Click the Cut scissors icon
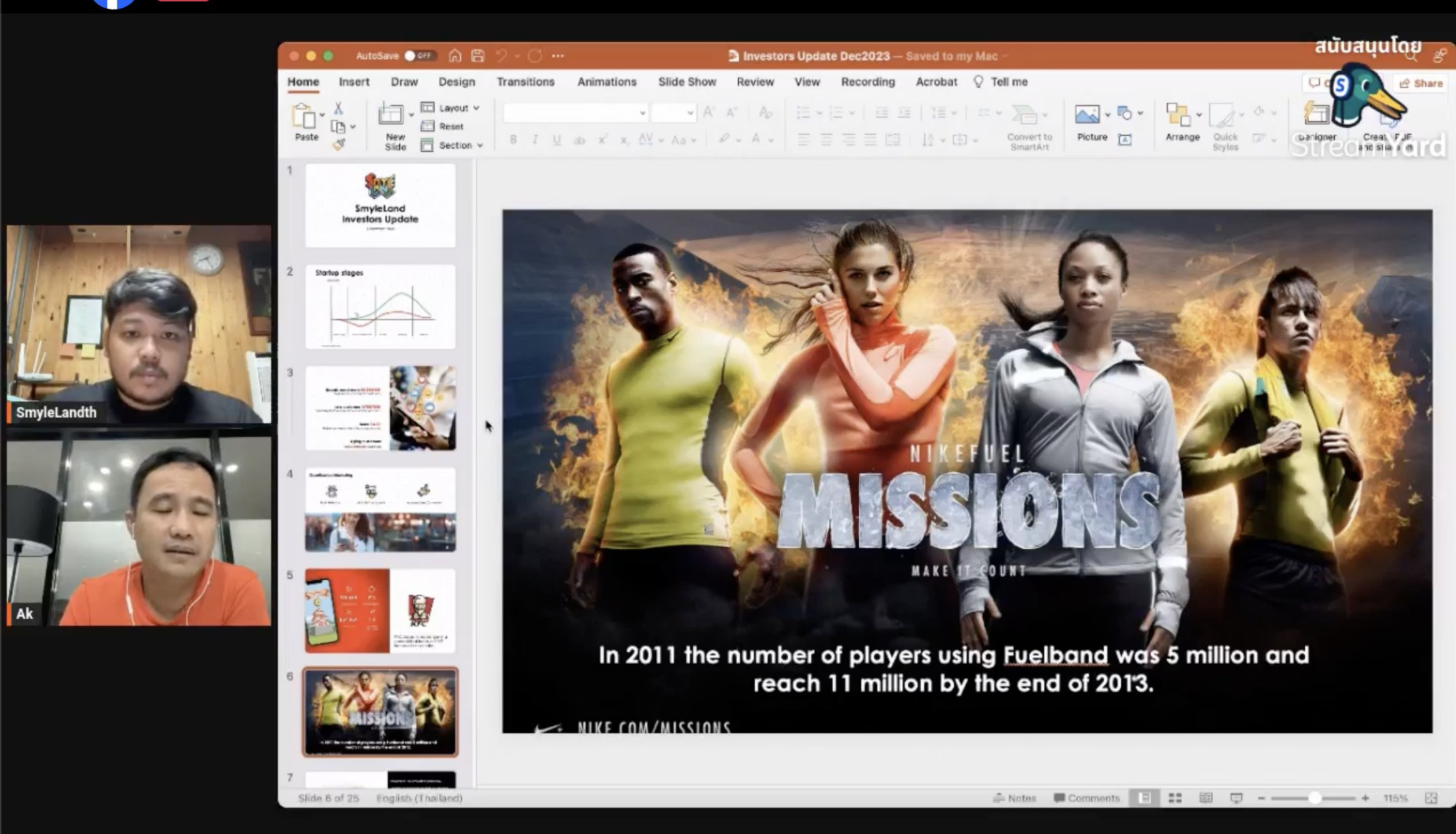This screenshot has width=1456, height=834. 338,108
